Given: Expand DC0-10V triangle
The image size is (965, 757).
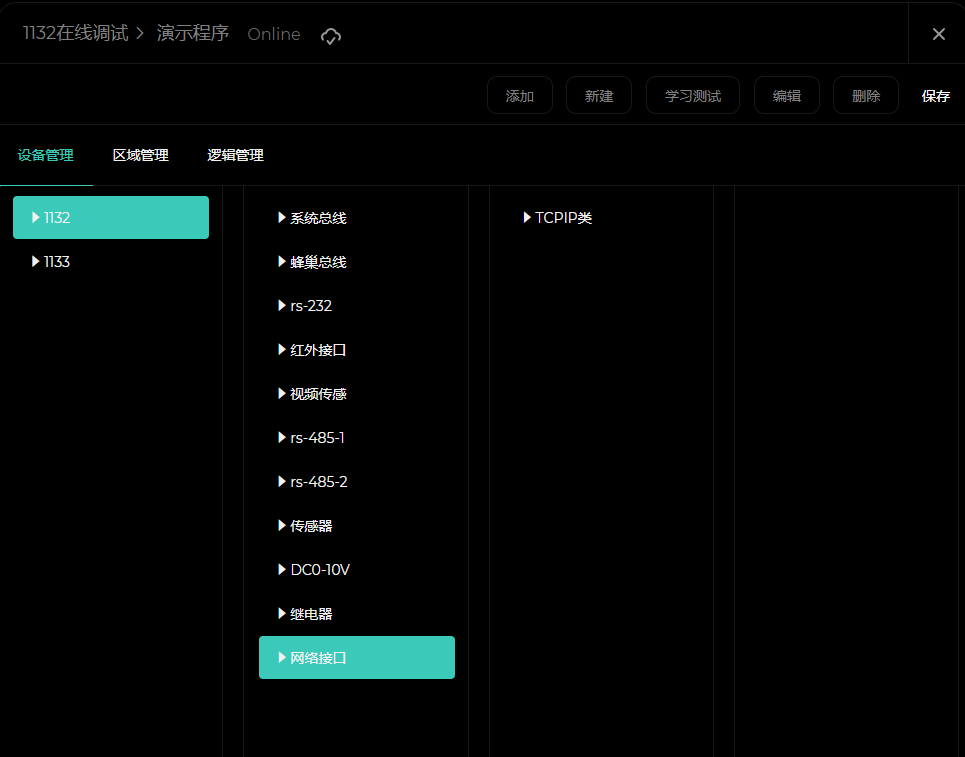Looking at the screenshot, I should (282, 569).
